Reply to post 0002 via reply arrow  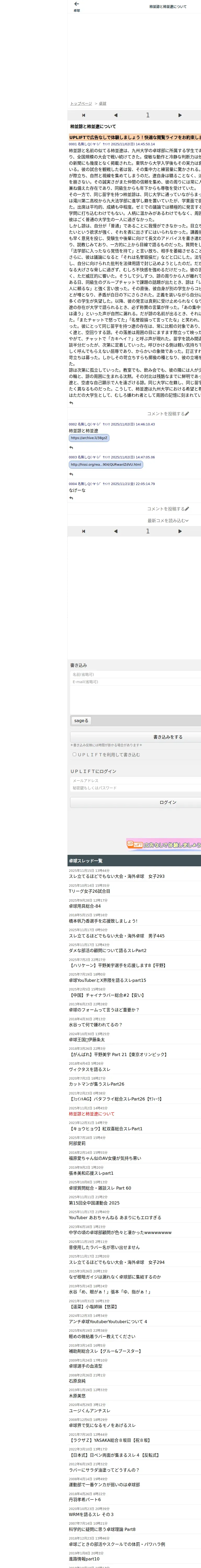71,447
